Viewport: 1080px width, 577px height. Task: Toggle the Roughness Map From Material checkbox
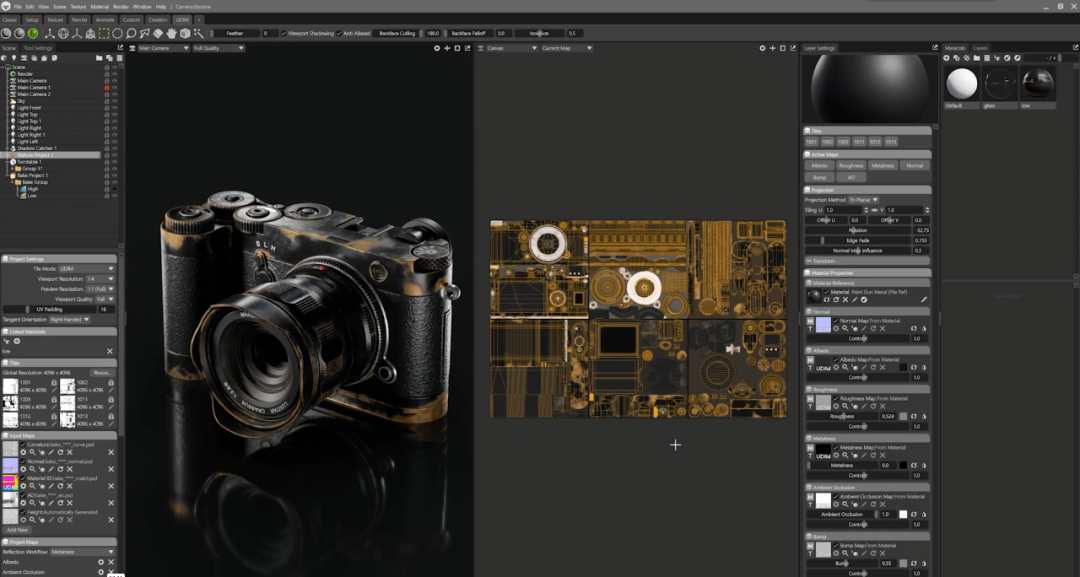[836, 398]
